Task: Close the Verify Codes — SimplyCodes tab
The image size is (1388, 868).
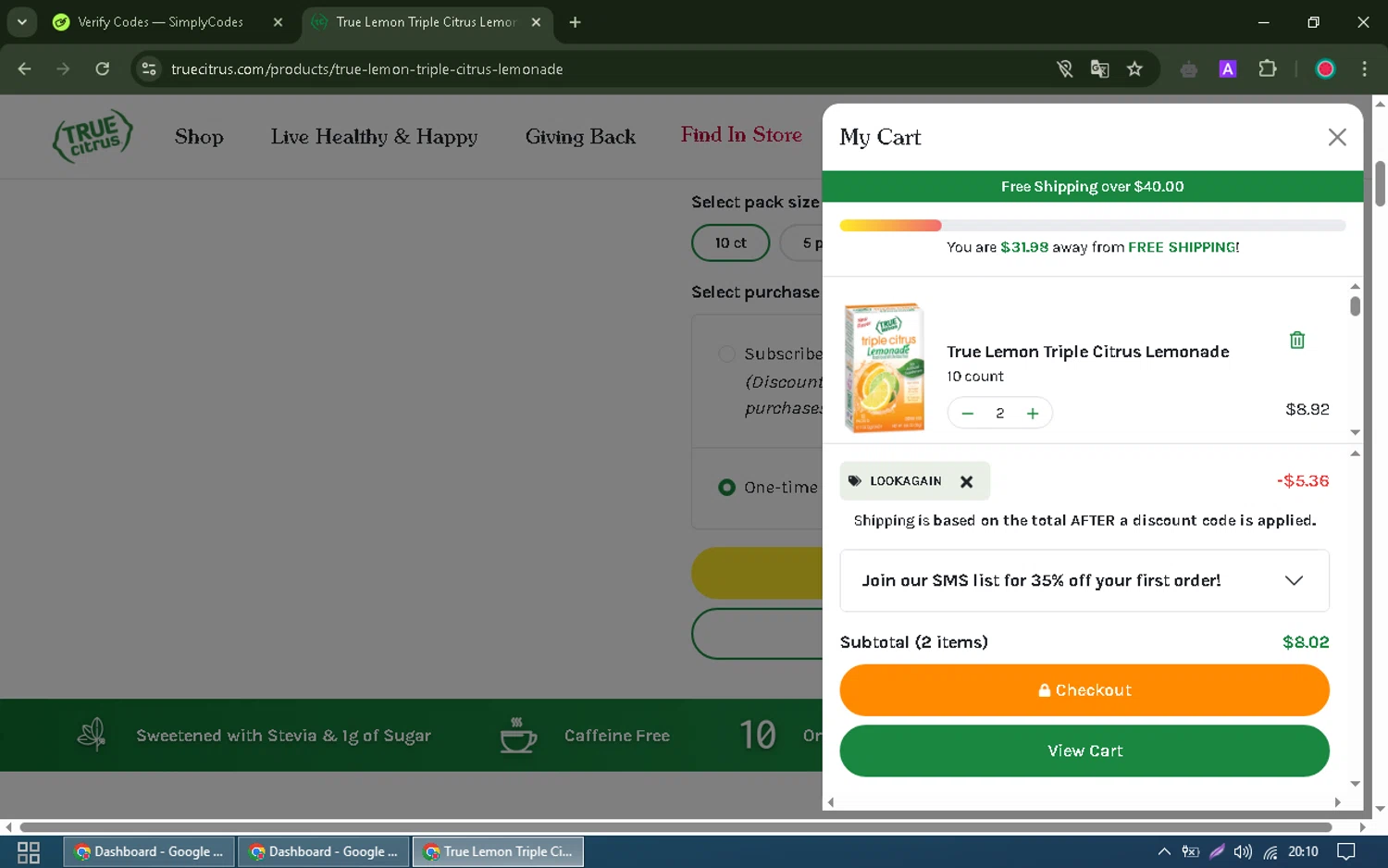Action: click(x=278, y=22)
